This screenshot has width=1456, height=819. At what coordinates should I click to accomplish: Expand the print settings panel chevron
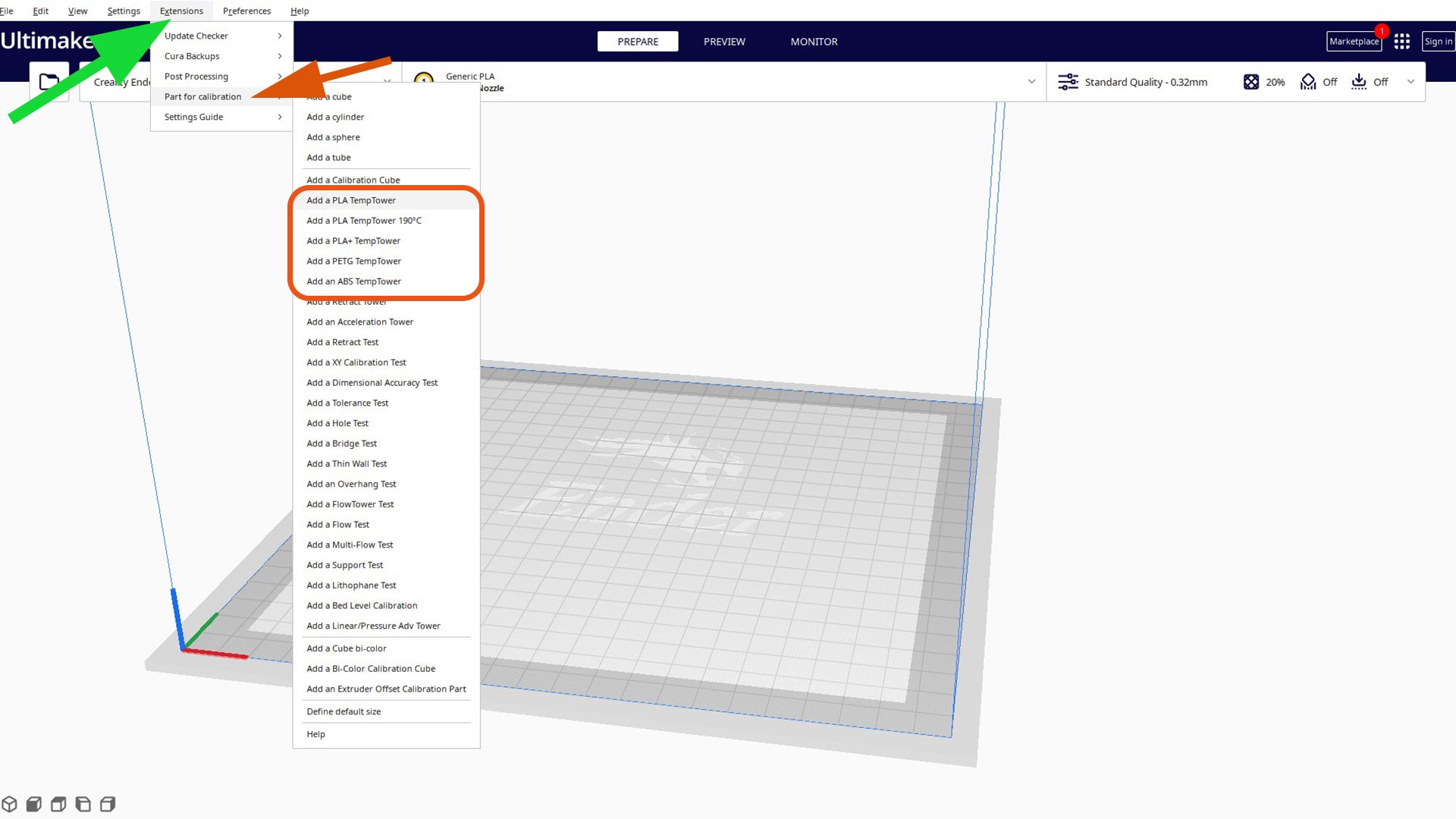tap(1410, 82)
